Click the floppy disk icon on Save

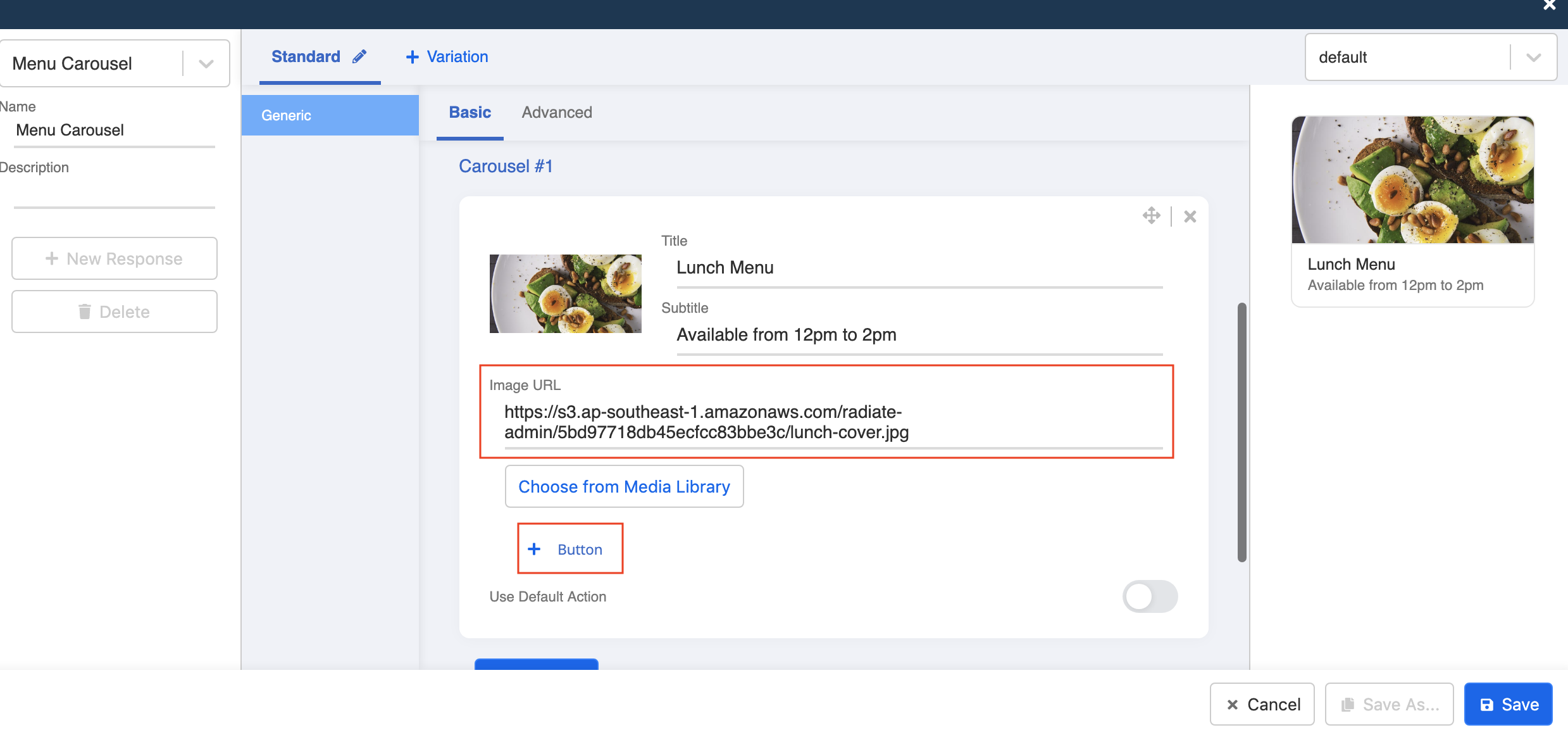pyautogui.click(x=1486, y=705)
